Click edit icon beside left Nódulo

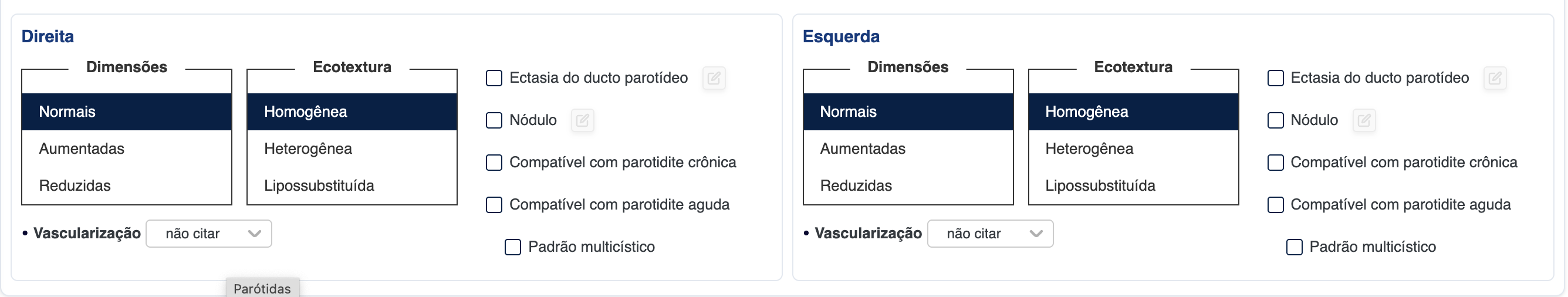(1363, 120)
